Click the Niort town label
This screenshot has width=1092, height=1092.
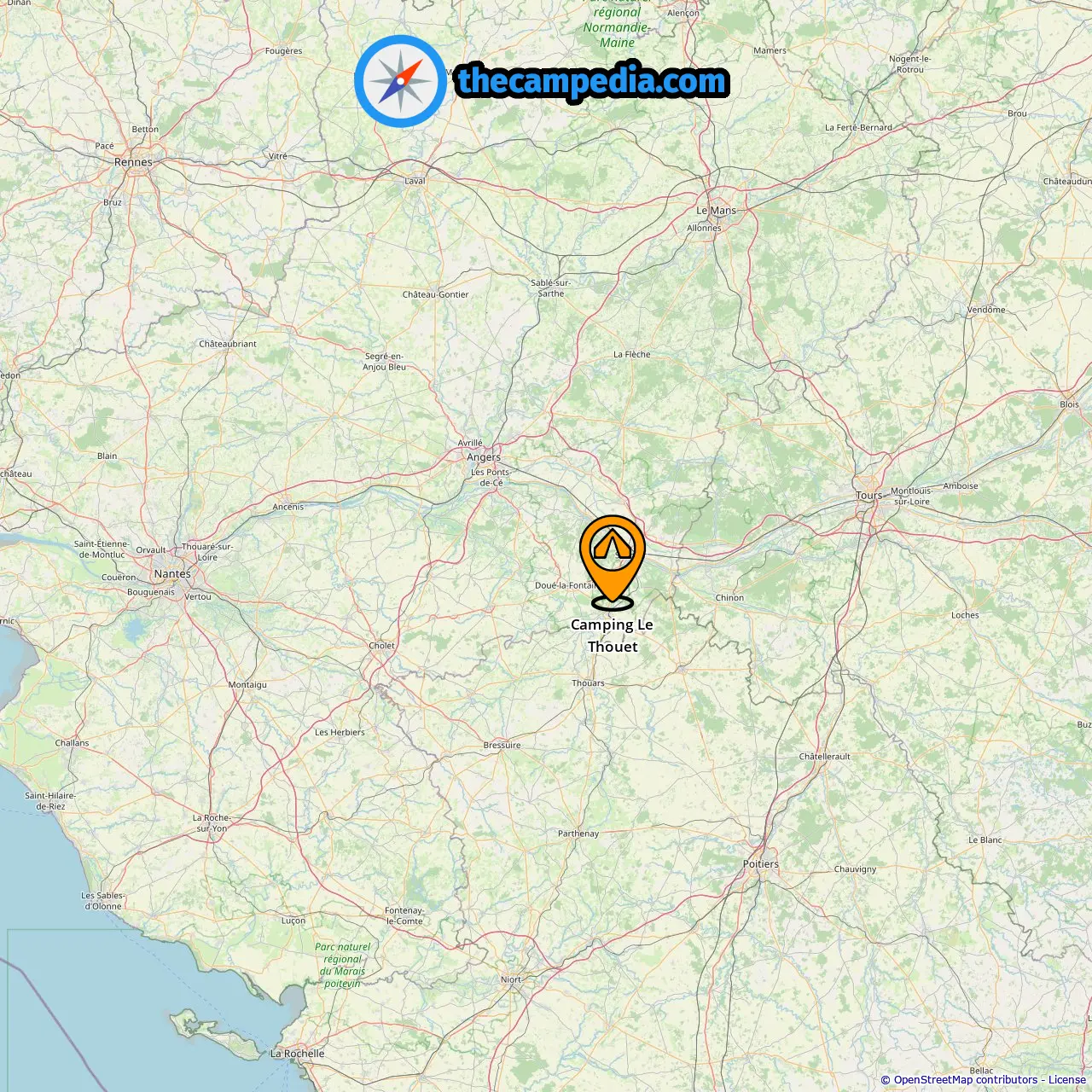[511, 979]
